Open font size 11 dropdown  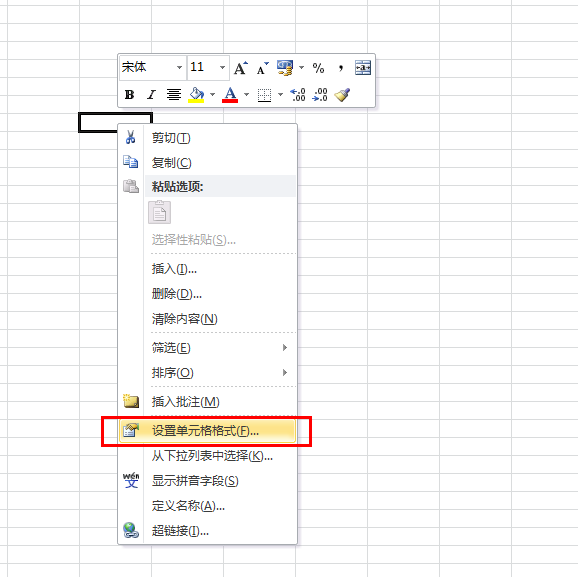[x=222, y=67]
